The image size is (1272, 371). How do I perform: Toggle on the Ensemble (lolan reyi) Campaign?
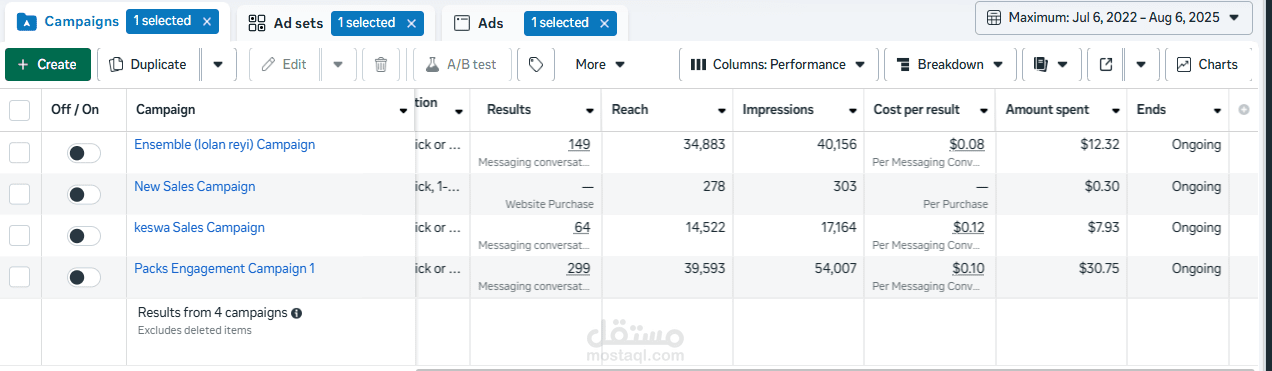84,153
